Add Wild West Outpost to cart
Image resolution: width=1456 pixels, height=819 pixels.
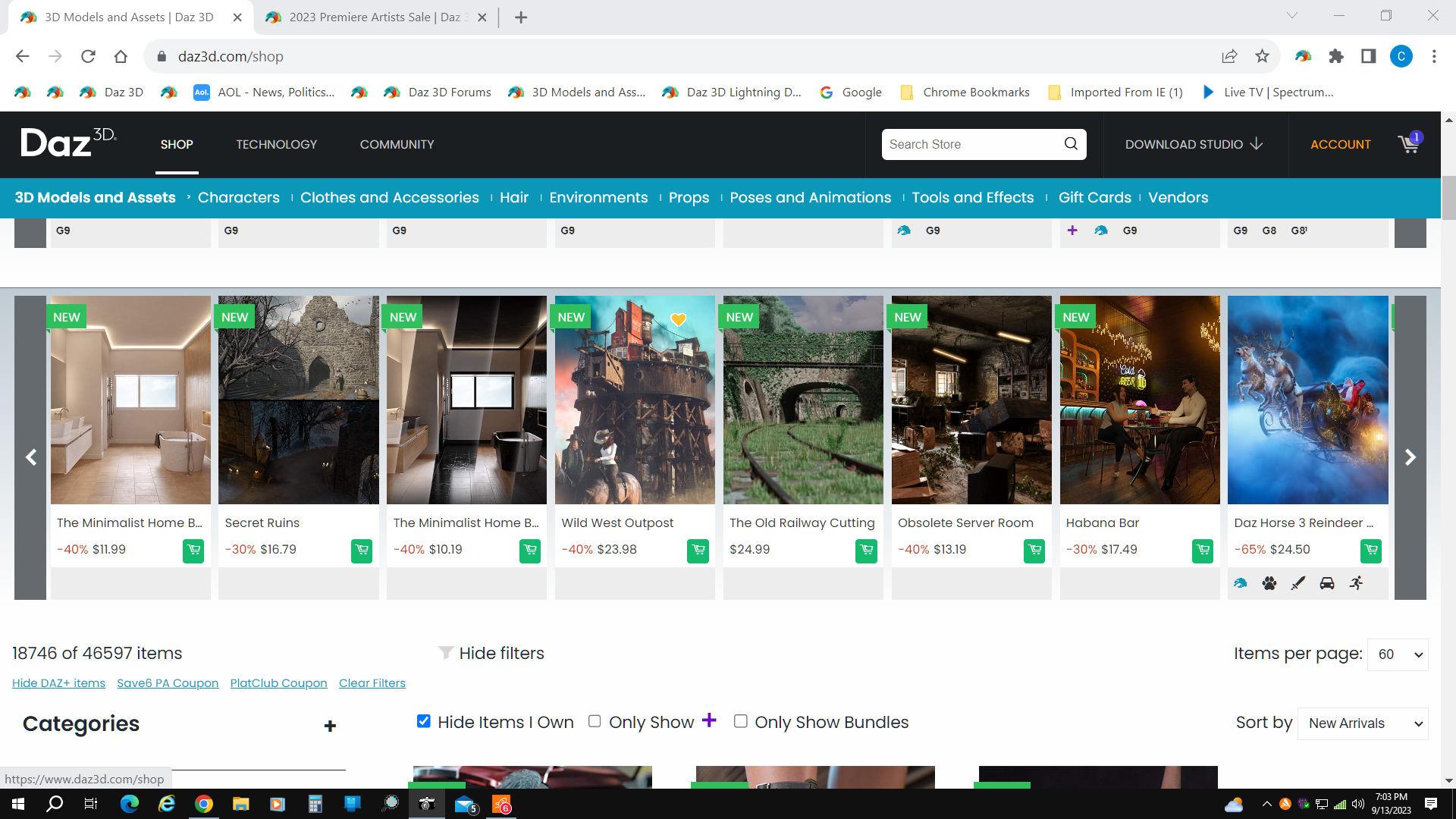(698, 551)
